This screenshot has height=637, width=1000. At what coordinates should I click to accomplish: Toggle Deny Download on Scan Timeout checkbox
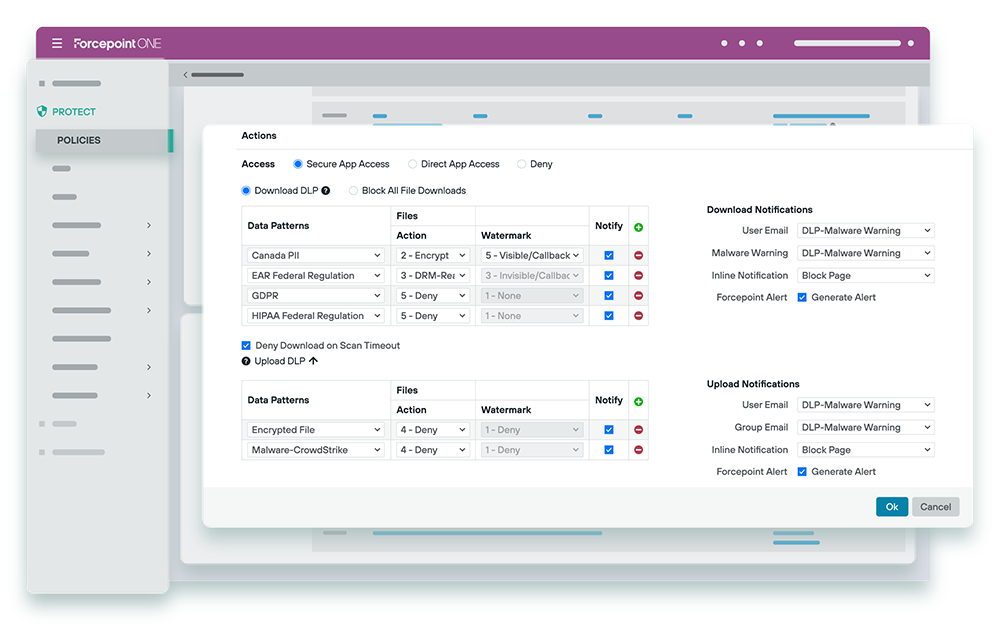pos(247,345)
